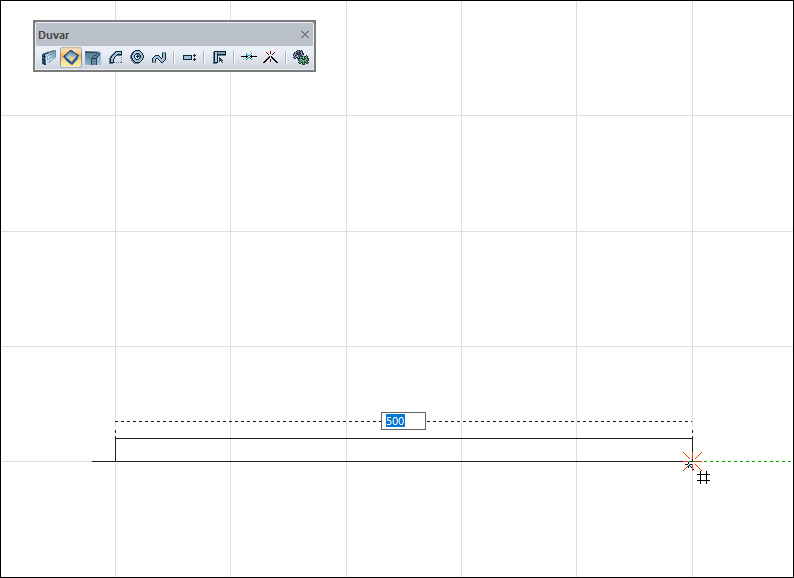Click the axis line stub left of wall
Image resolution: width=794 pixels, height=578 pixels.
click(x=103, y=461)
